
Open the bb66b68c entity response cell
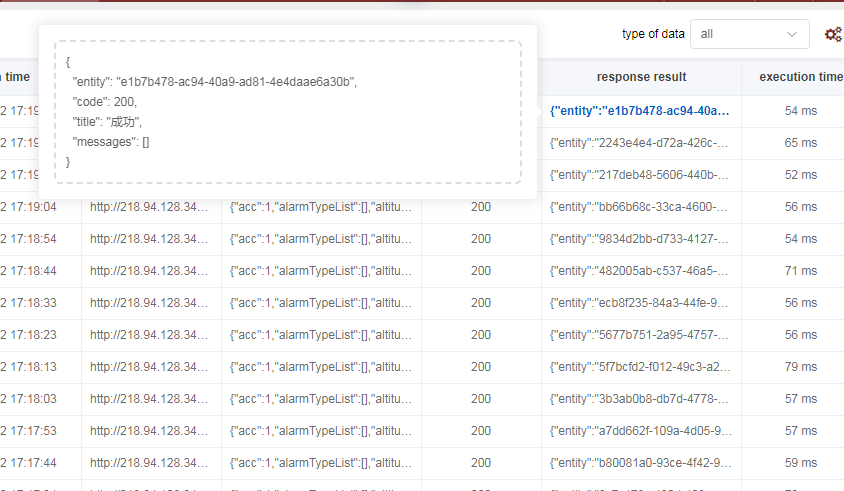[x=640, y=207]
